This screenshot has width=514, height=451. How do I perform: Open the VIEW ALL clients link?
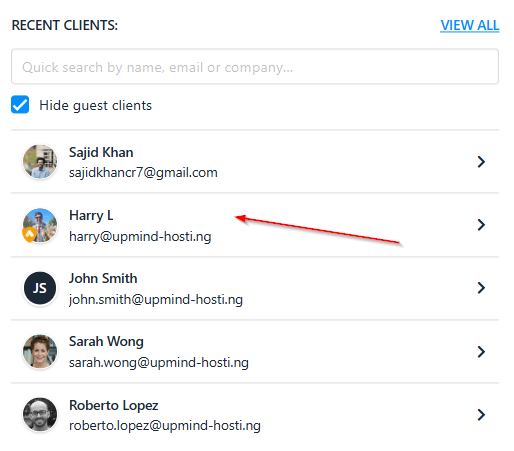[x=470, y=25]
